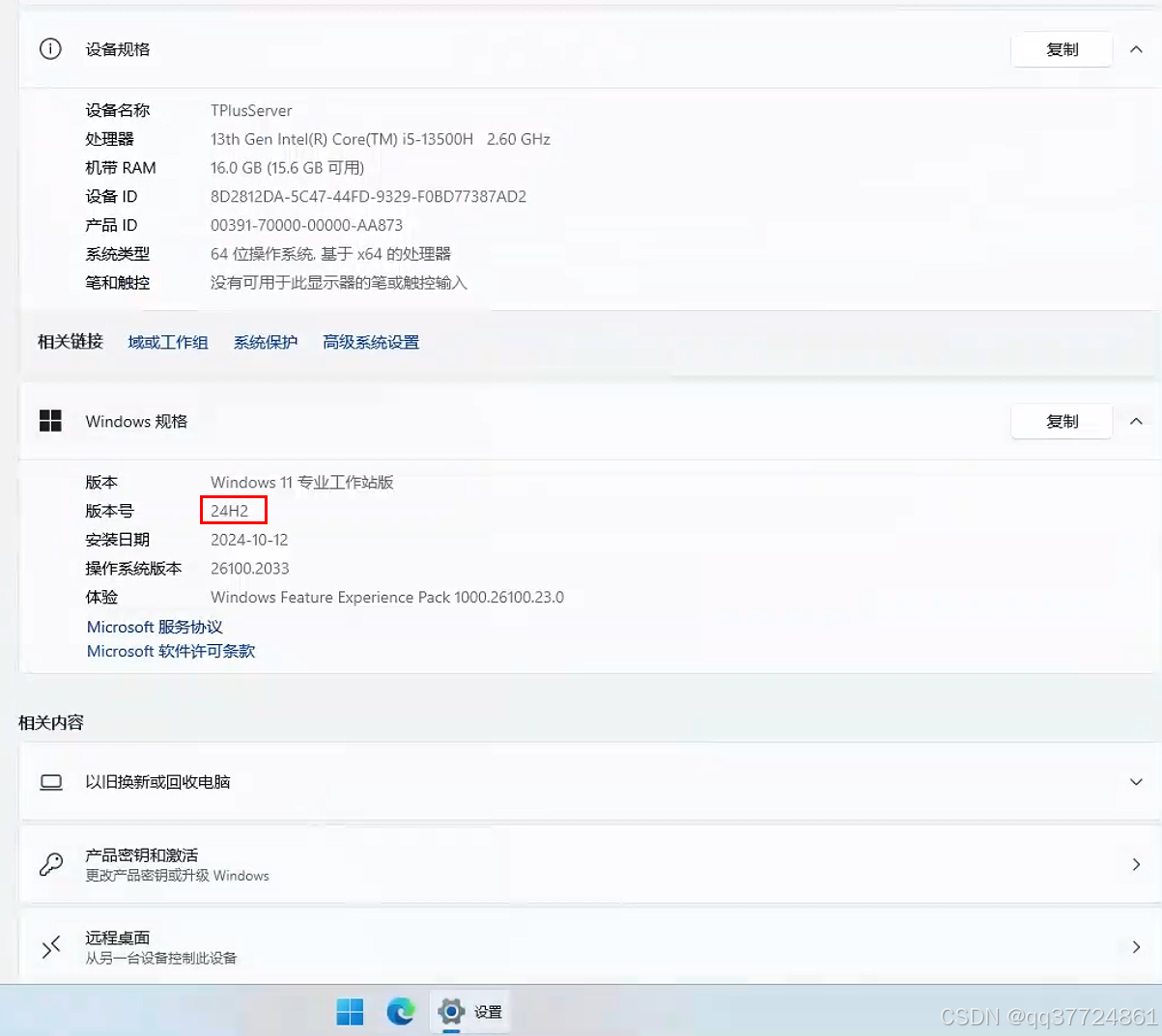Open the 系统保护 link

tap(266, 342)
